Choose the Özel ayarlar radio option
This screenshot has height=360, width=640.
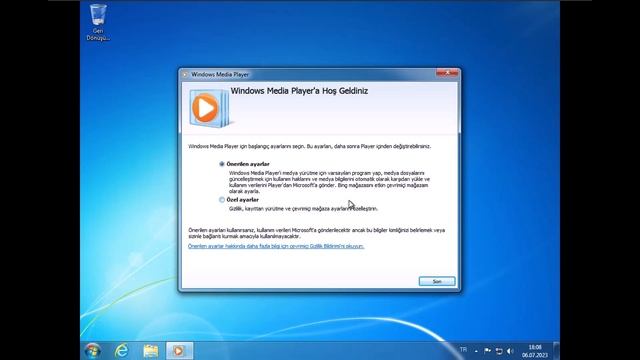tap(222, 200)
